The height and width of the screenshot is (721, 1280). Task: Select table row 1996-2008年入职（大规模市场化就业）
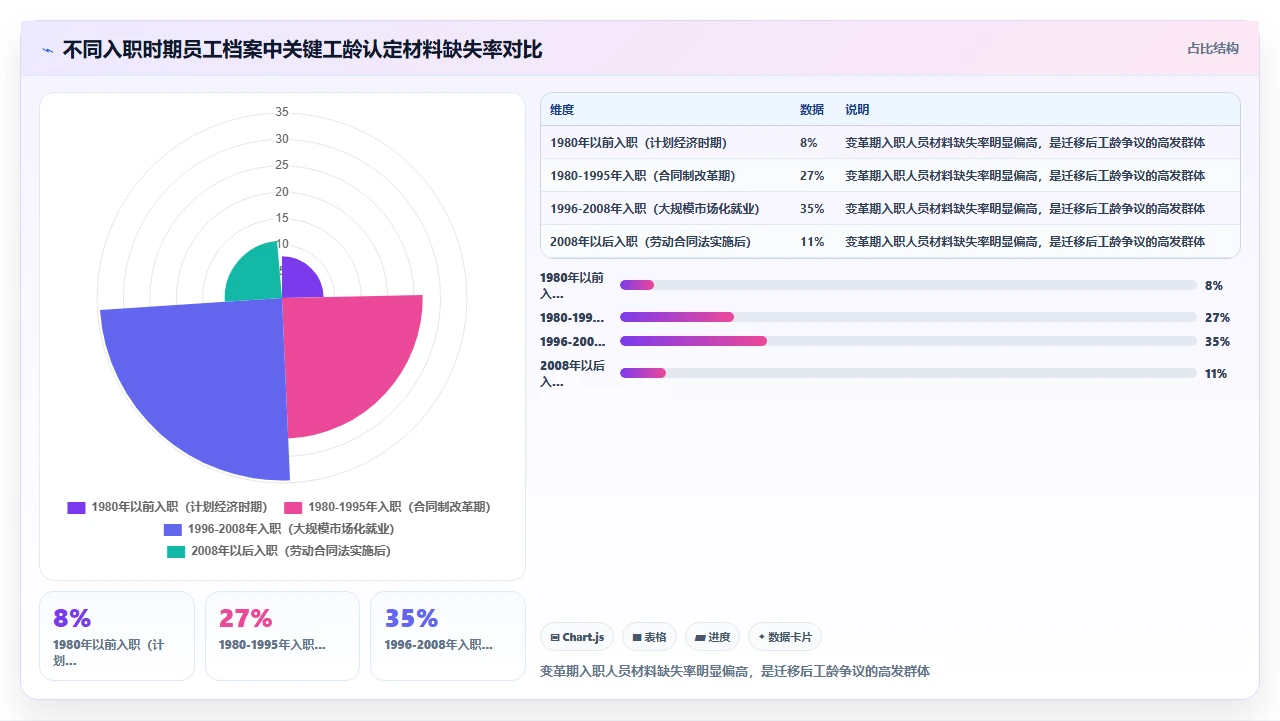tap(890, 208)
